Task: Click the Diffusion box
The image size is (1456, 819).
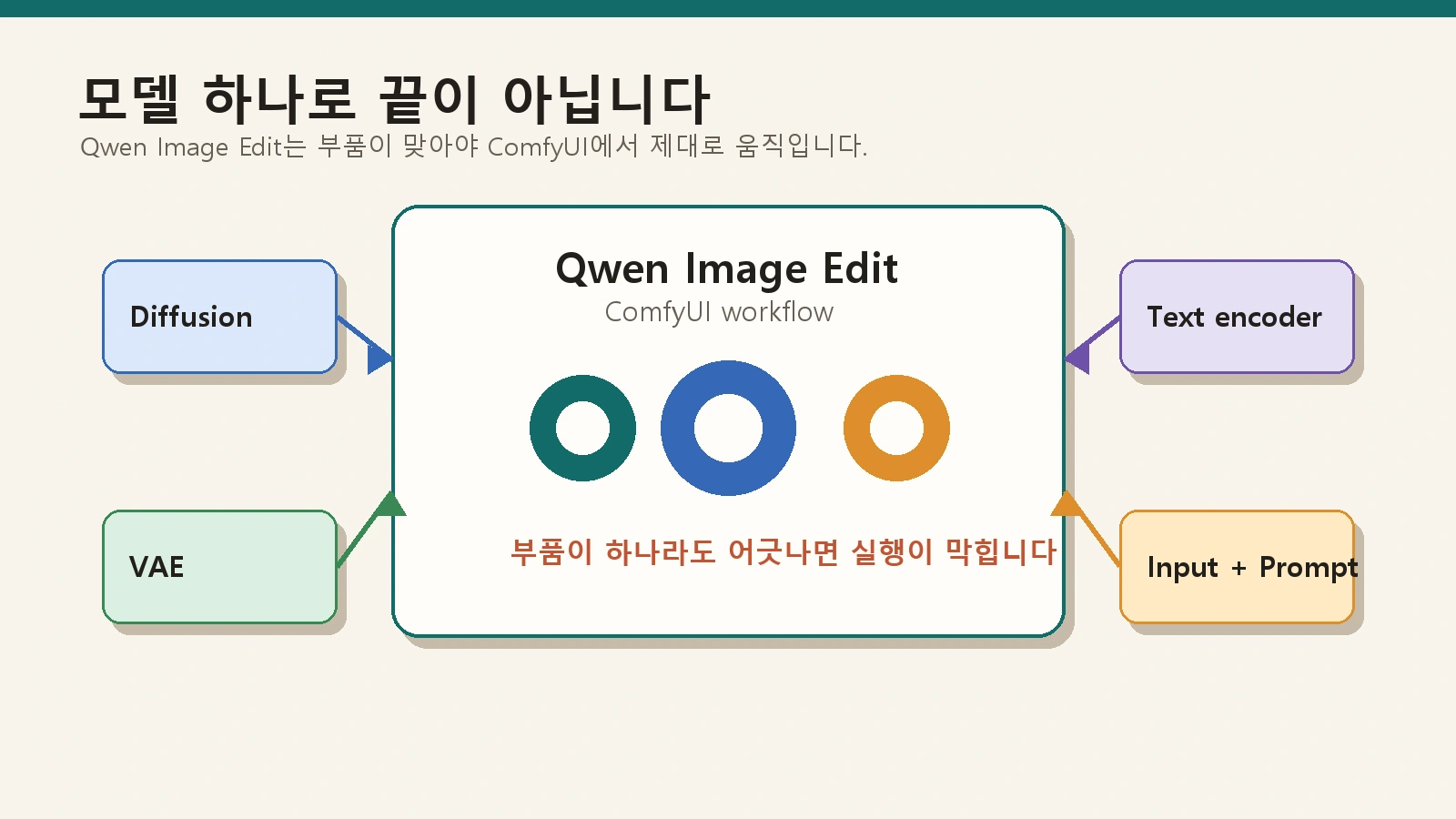Action: 219,317
